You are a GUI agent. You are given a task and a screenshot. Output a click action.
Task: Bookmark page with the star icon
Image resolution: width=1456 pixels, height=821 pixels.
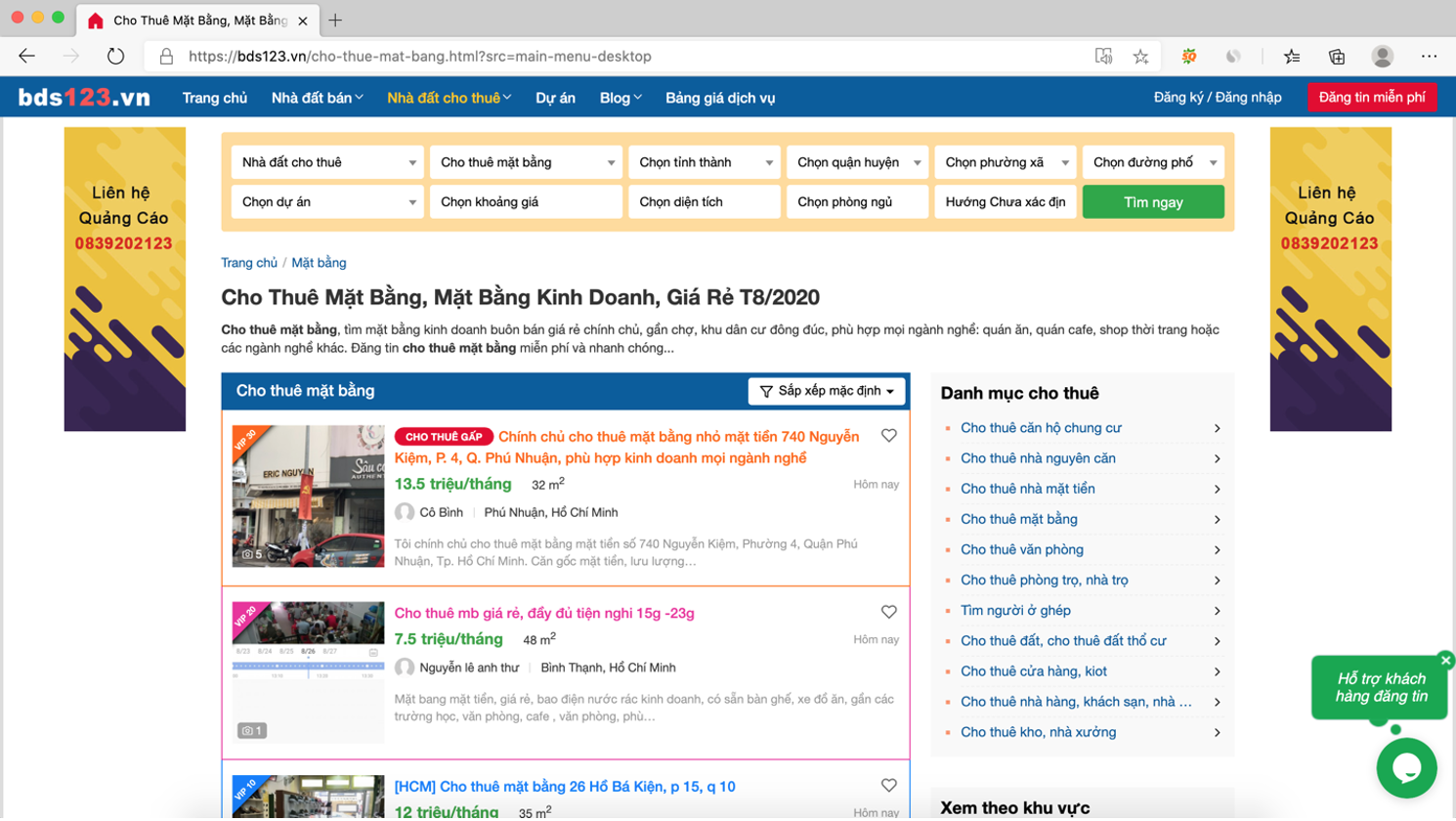coord(1140,57)
